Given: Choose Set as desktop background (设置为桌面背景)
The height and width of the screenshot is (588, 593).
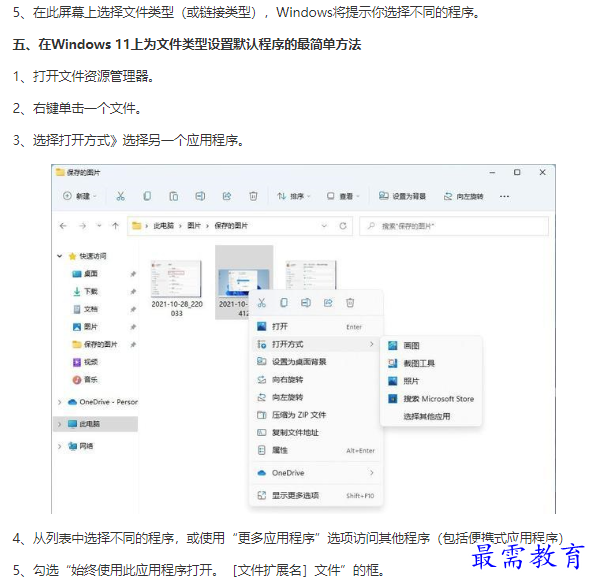Looking at the screenshot, I should [316, 361].
